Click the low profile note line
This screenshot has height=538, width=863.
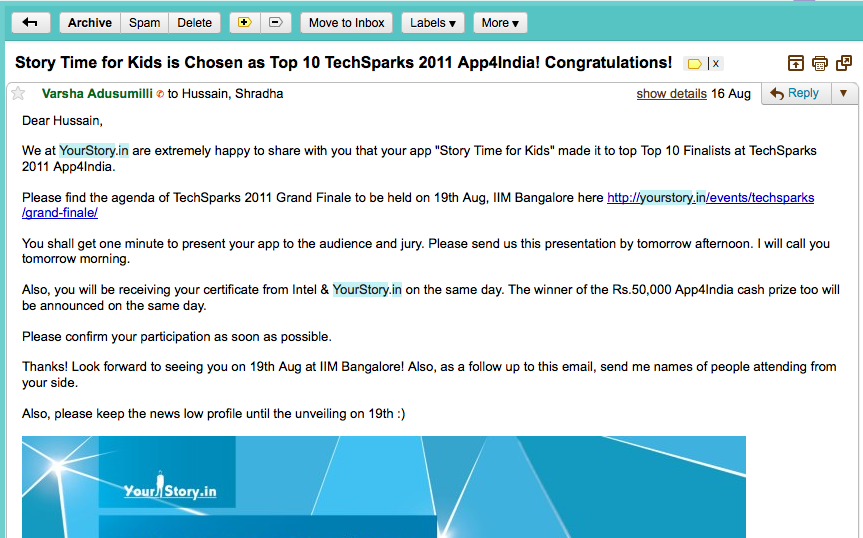pyautogui.click(x=214, y=414)
